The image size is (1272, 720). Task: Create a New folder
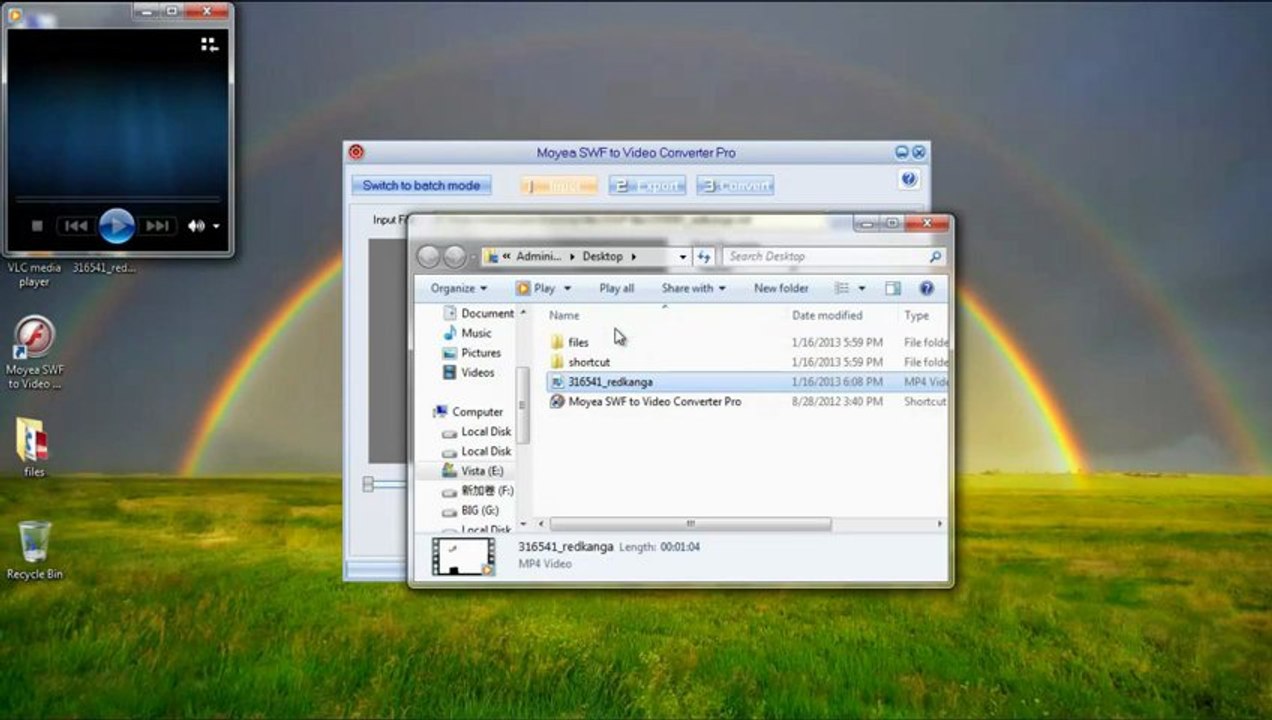tap(781, 288)
